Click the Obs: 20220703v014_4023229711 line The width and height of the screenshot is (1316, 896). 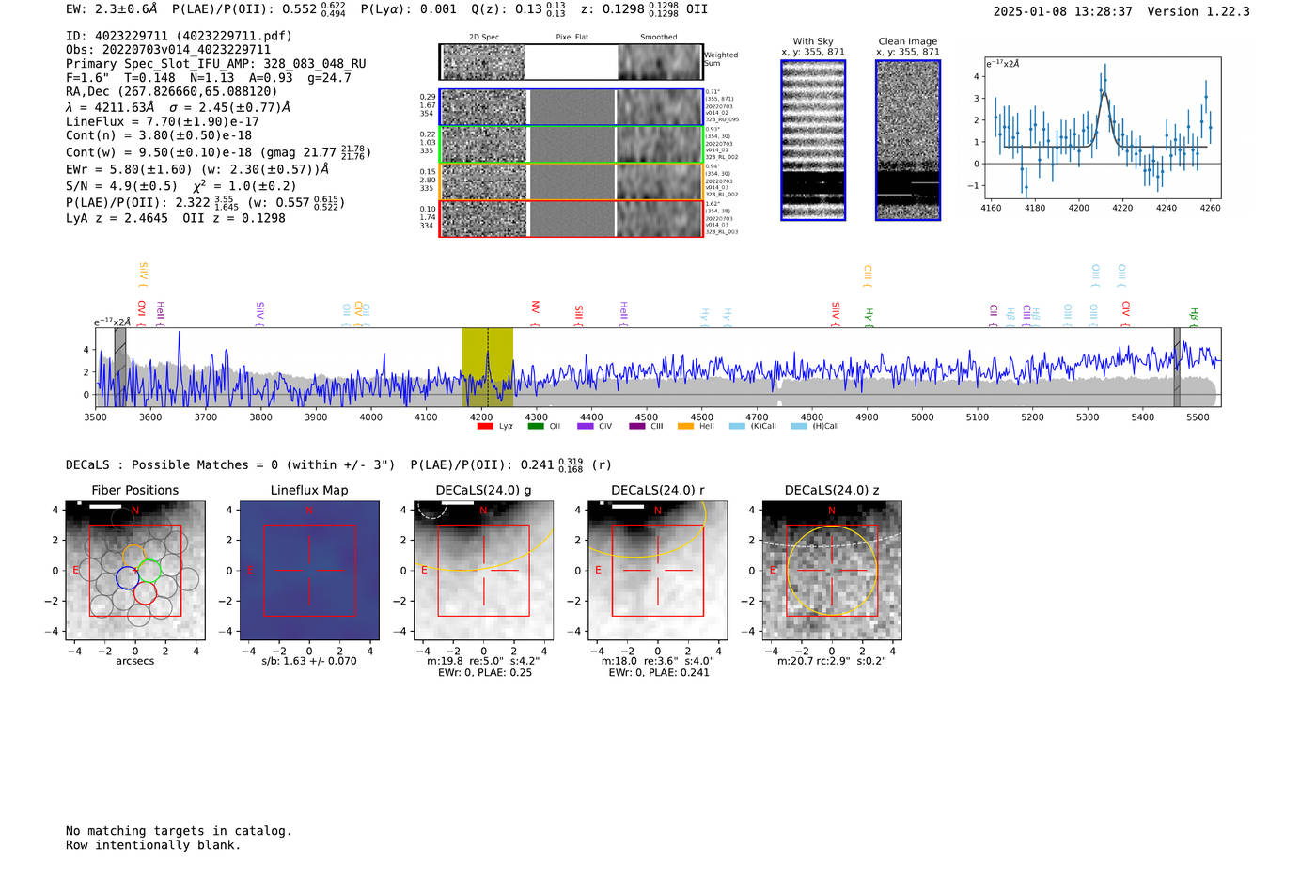tap(168, 50)
